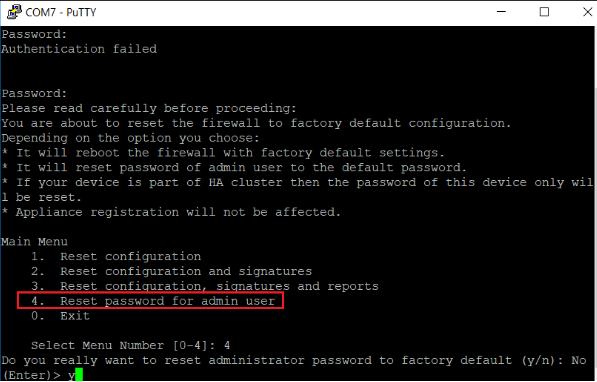Click the green terminal cursor block

coord(79,375)
